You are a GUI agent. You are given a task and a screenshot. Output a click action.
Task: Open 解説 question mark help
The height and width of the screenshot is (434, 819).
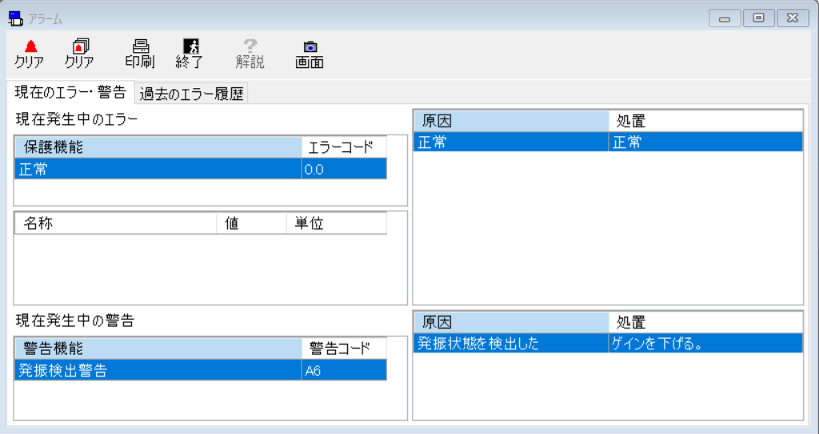[x=249, y=46]
